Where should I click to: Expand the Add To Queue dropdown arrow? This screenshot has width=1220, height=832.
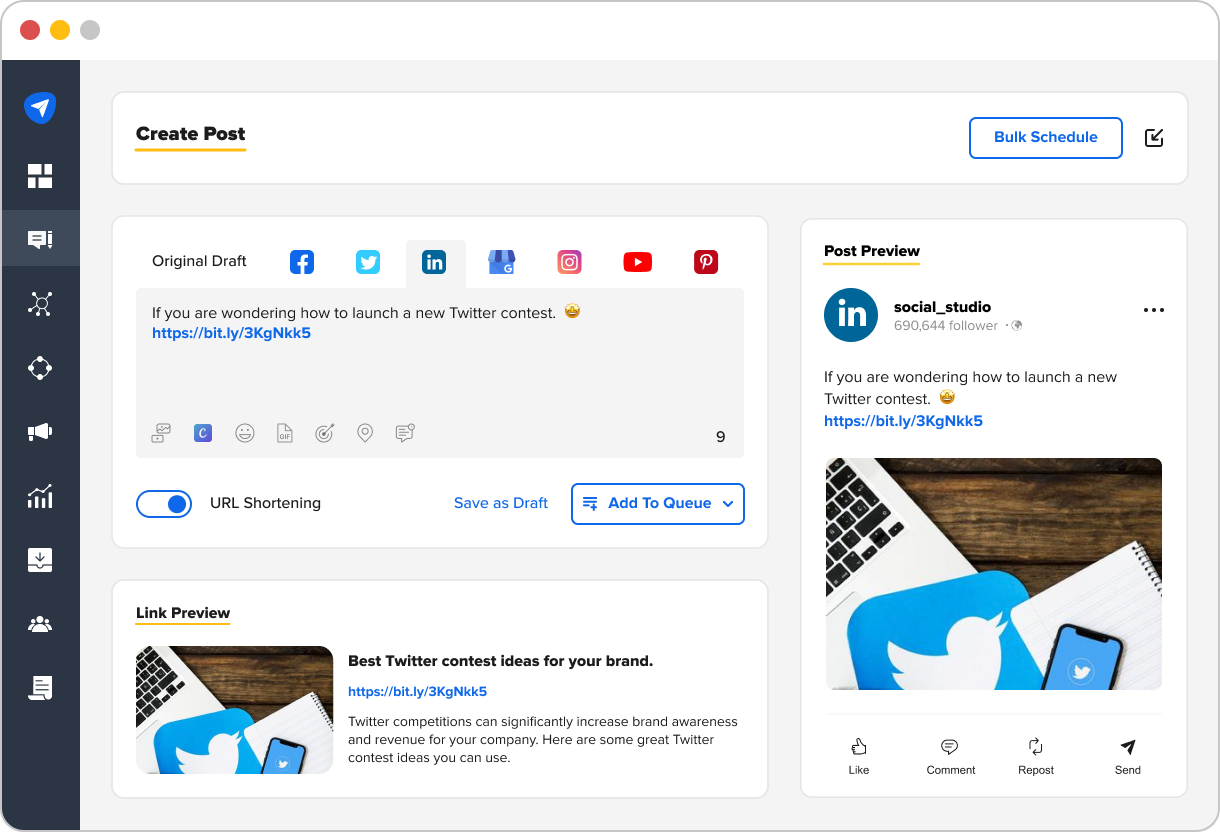[728, 504]
